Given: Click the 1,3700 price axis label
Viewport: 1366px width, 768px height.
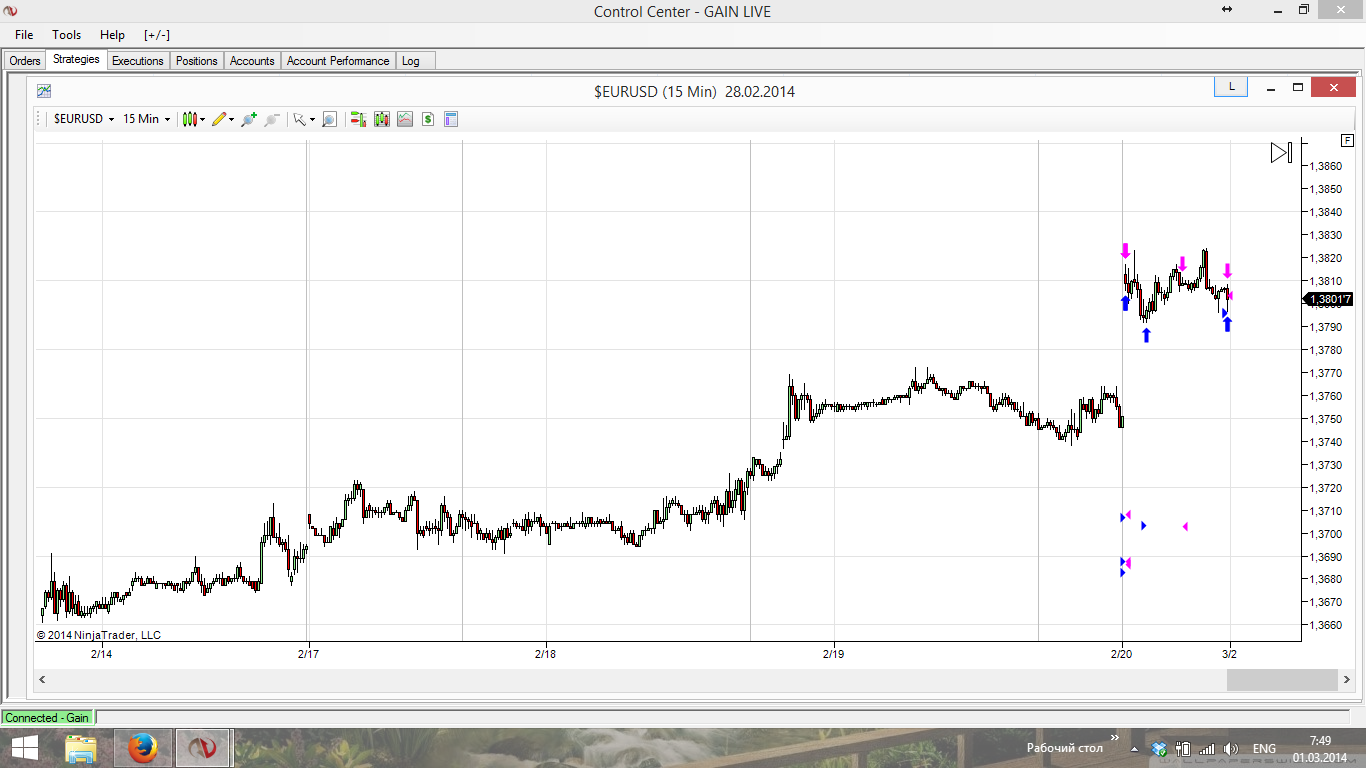Looking at the screenshot, I should (1326, 534).
